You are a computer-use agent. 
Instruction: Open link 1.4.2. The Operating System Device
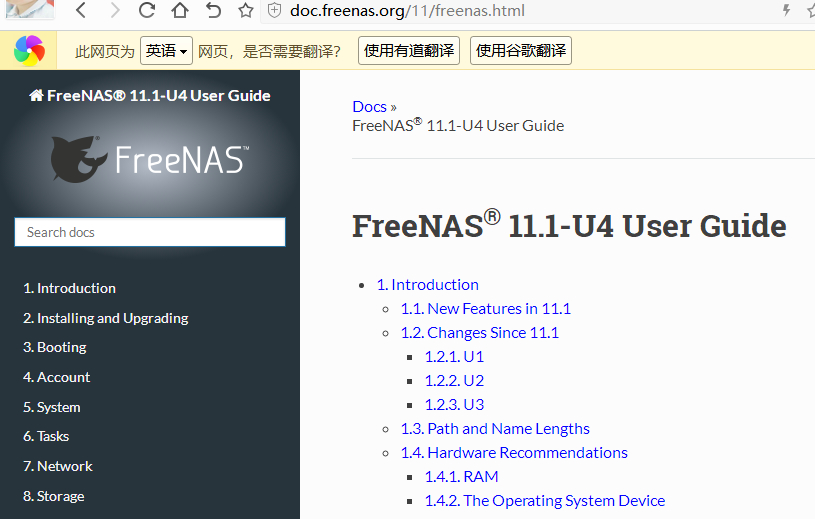pyautogui.click(x=545, y=501)
